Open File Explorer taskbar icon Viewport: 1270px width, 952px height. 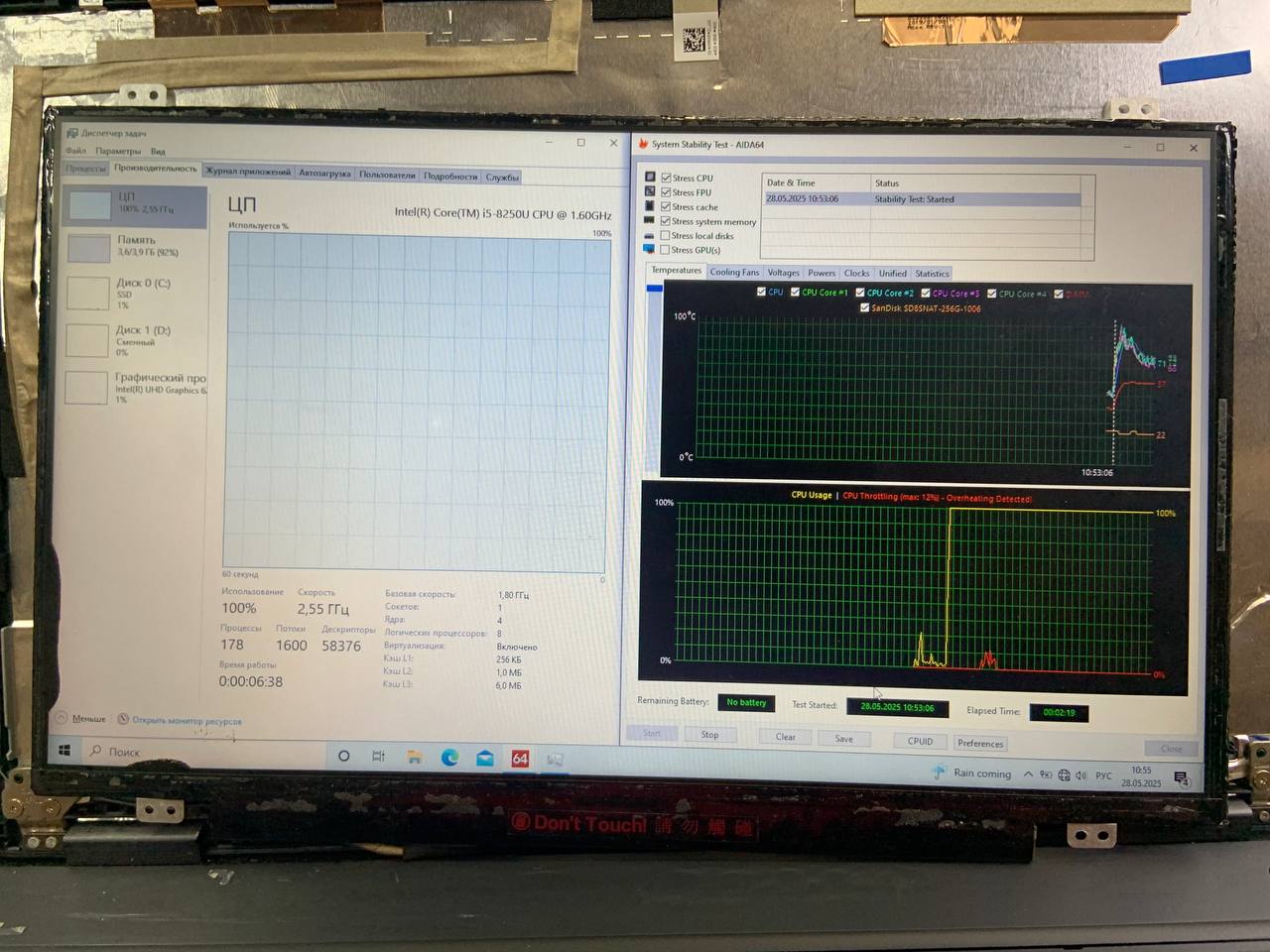(414, 757)
